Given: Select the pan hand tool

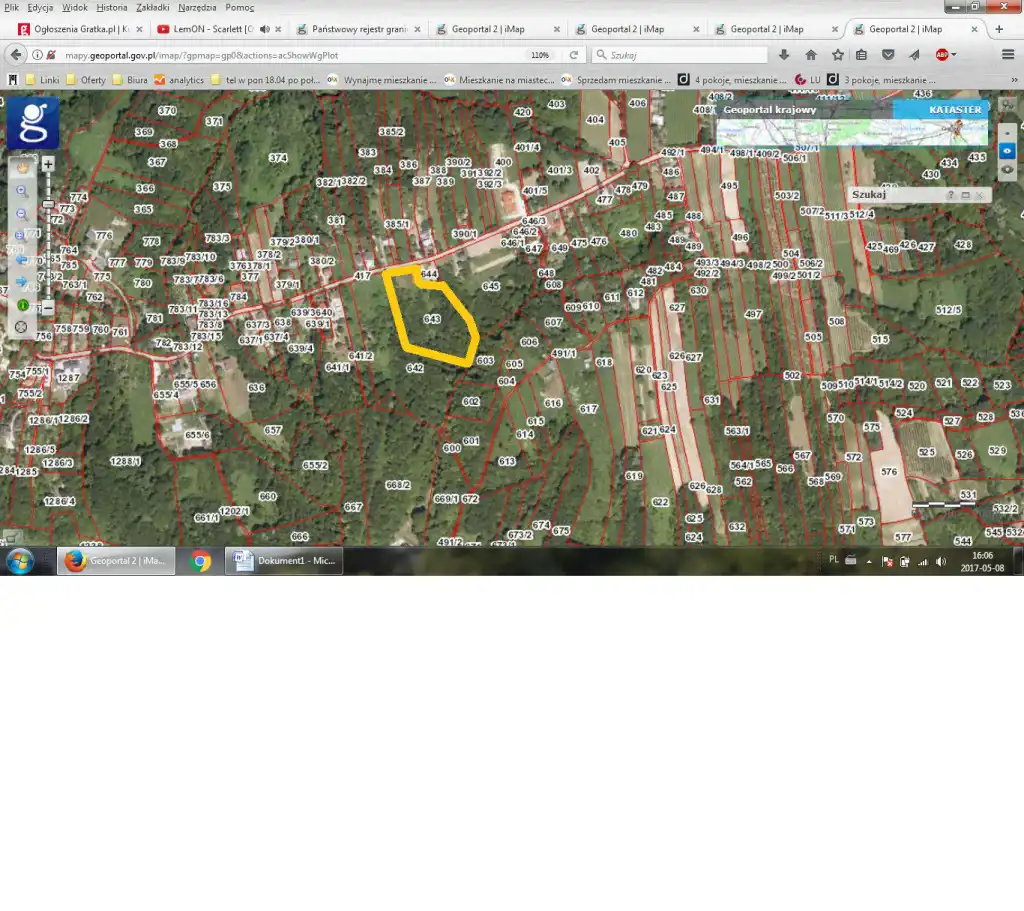Looking at the screenshot, I should 22,167.
